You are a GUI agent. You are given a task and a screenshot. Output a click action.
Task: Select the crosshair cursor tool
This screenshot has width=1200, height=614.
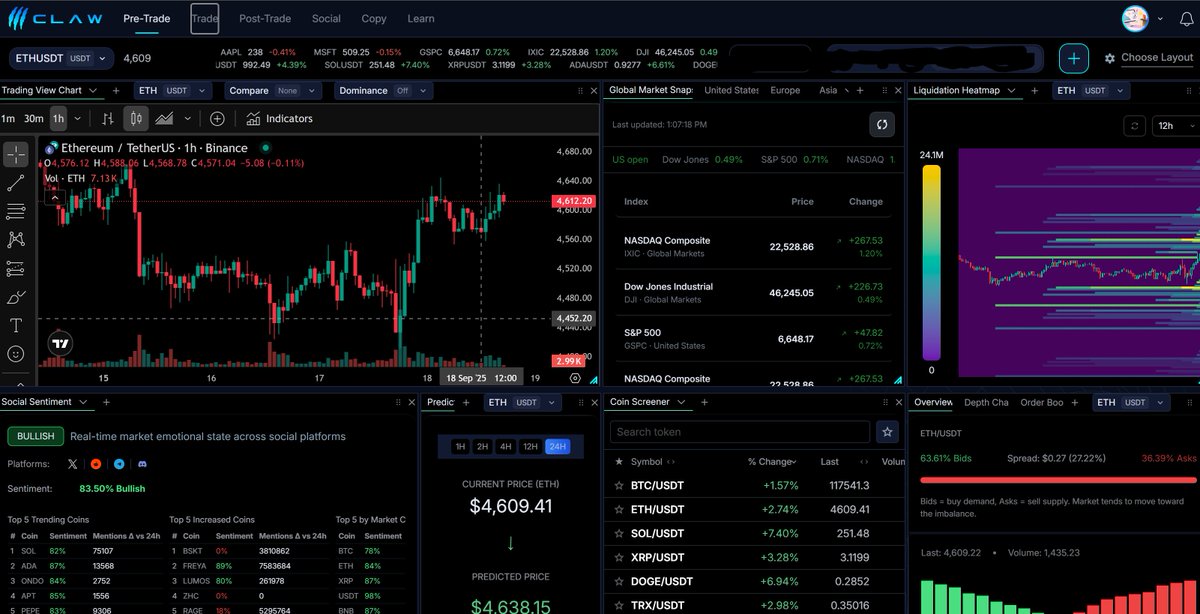click(x=15, y=154)
